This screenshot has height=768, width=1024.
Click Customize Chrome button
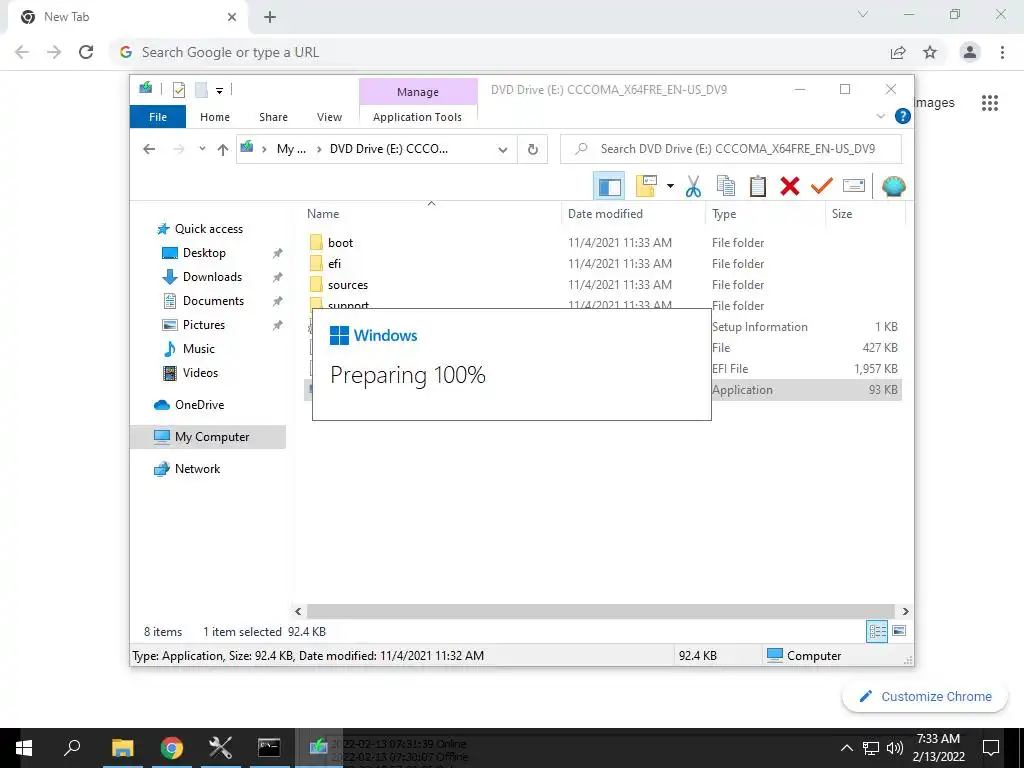point(925,696)
